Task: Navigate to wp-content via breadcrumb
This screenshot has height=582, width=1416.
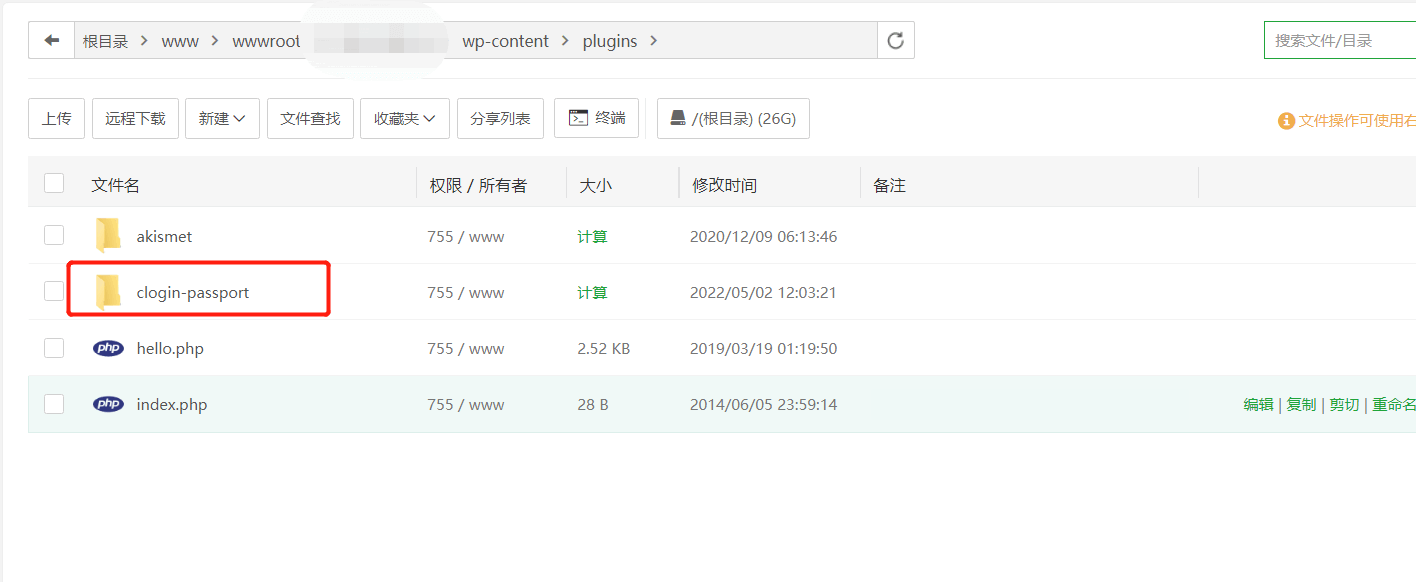Action: tap(506, 41)
